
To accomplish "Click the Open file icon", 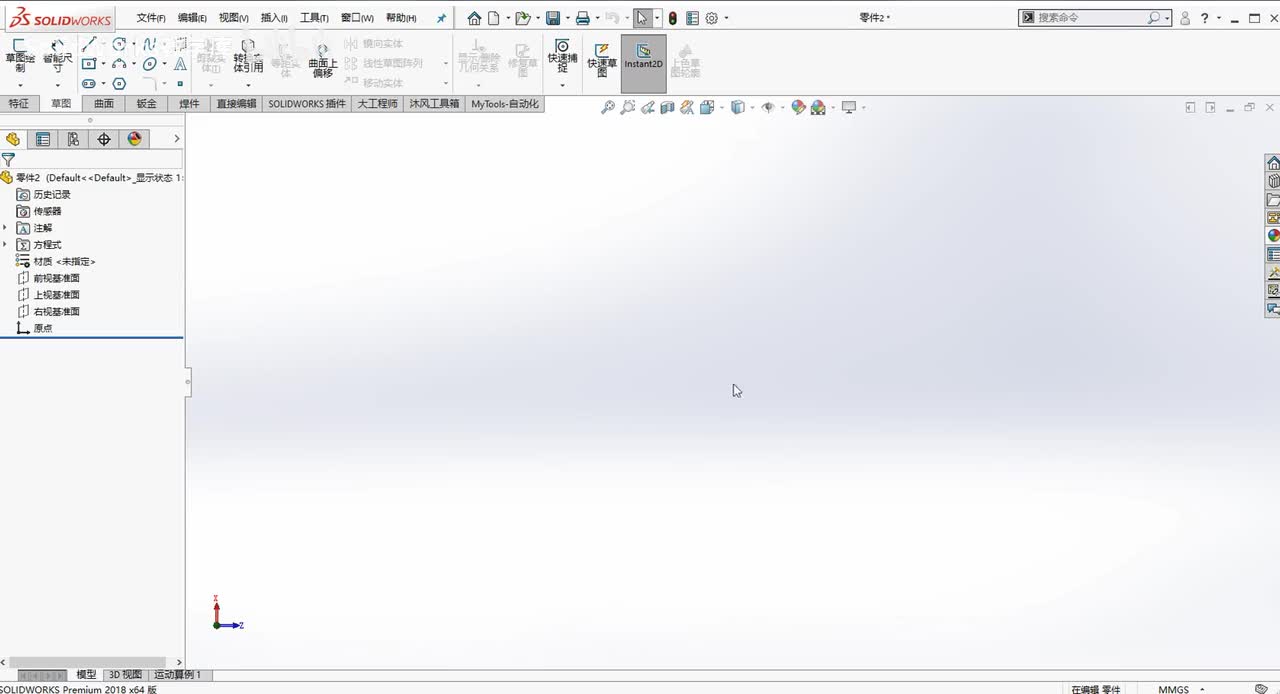I will point(522,18).
